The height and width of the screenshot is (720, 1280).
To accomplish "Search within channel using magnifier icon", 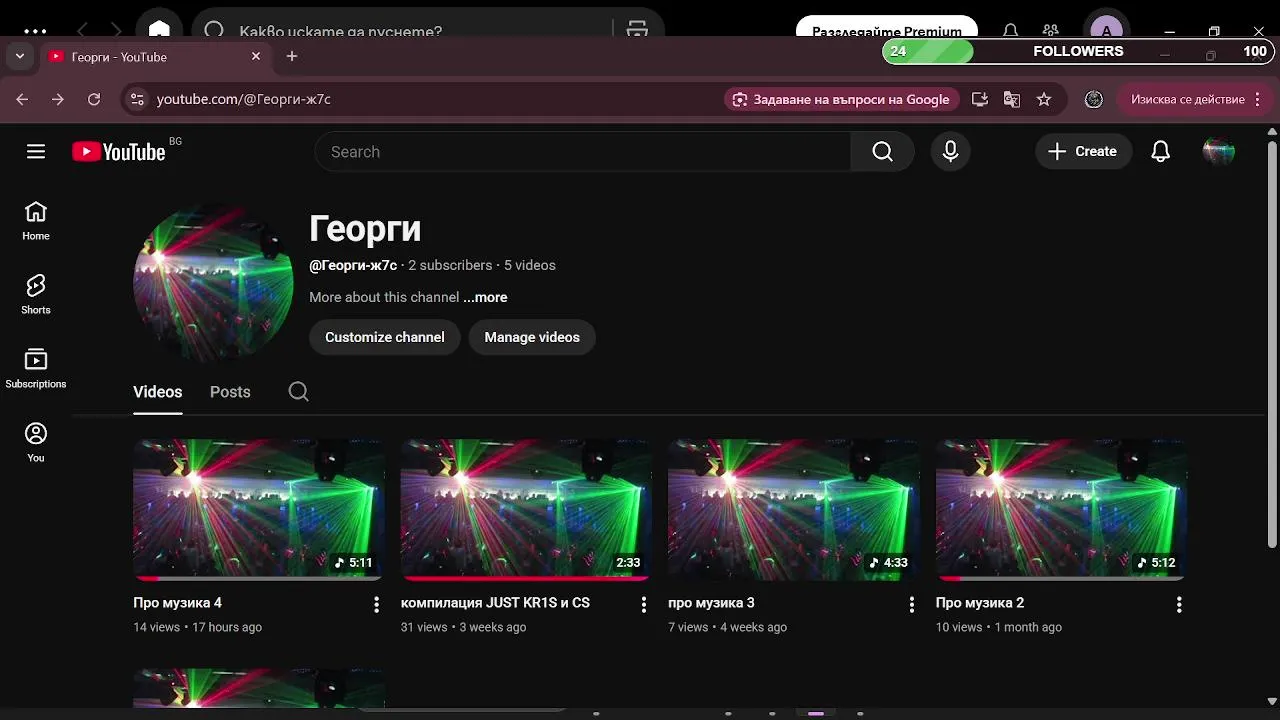I will [298, 392].
